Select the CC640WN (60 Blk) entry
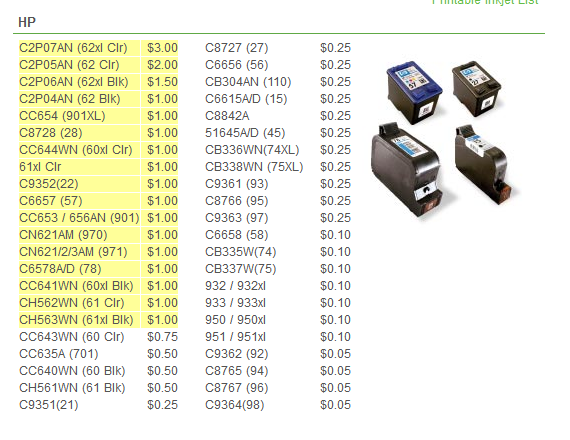This screenshot has height=440, width=570. pyautogui.click(x=72, y=371)
